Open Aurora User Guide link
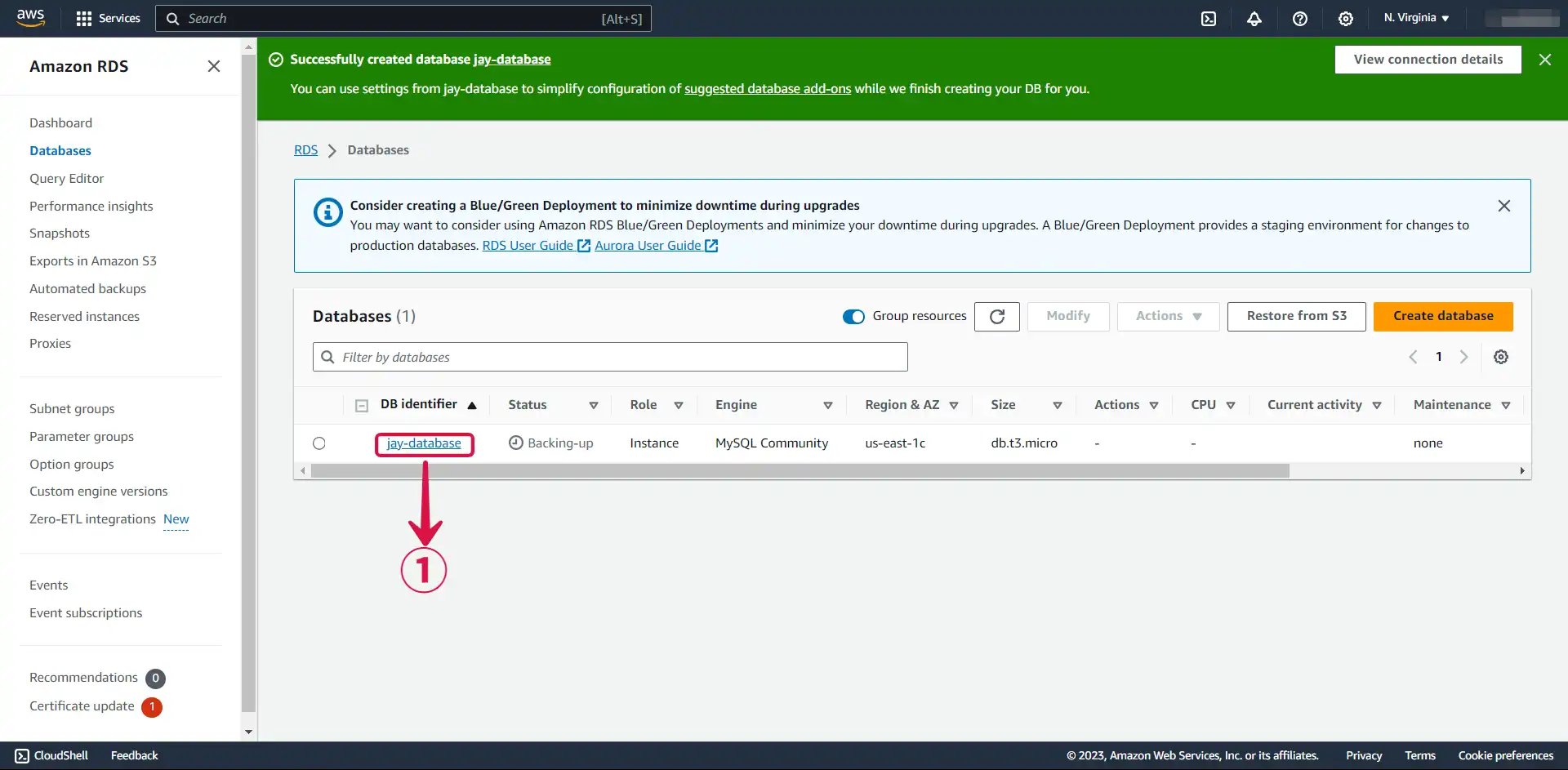The height and width of the screenshot is (770, 1568). [656, 246]
